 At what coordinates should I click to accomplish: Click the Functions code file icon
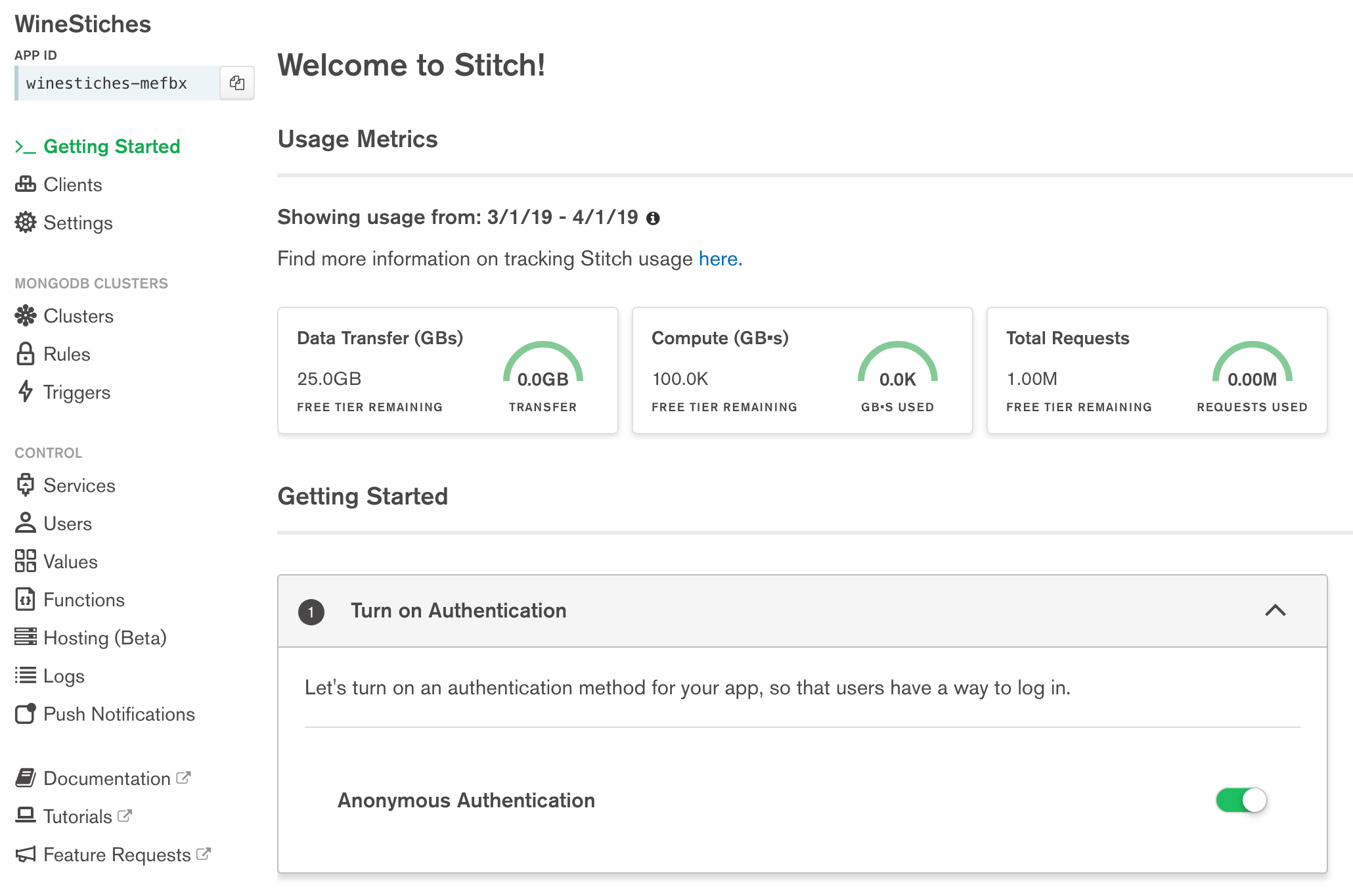tap(26, 599)
